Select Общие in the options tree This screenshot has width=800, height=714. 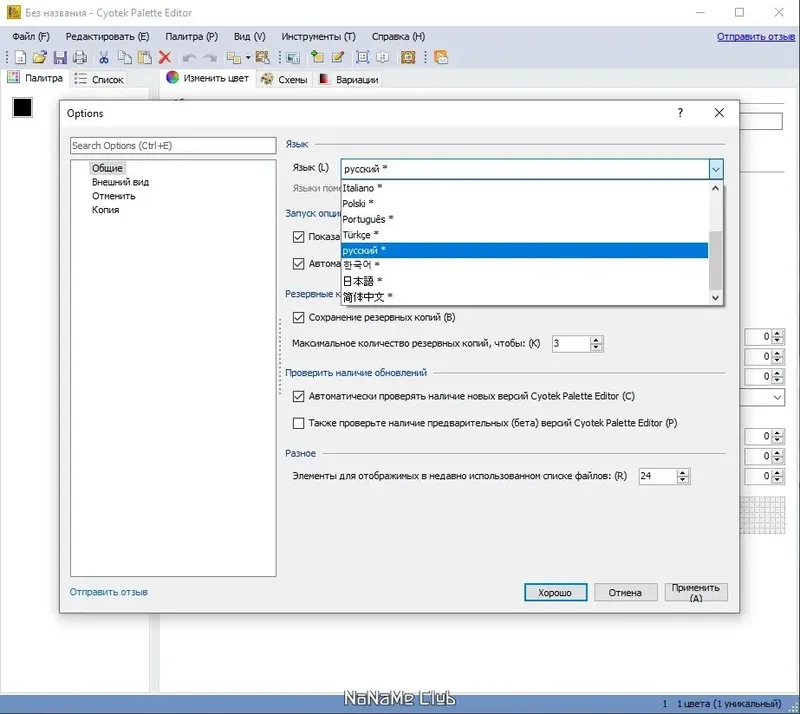[107, 168]
